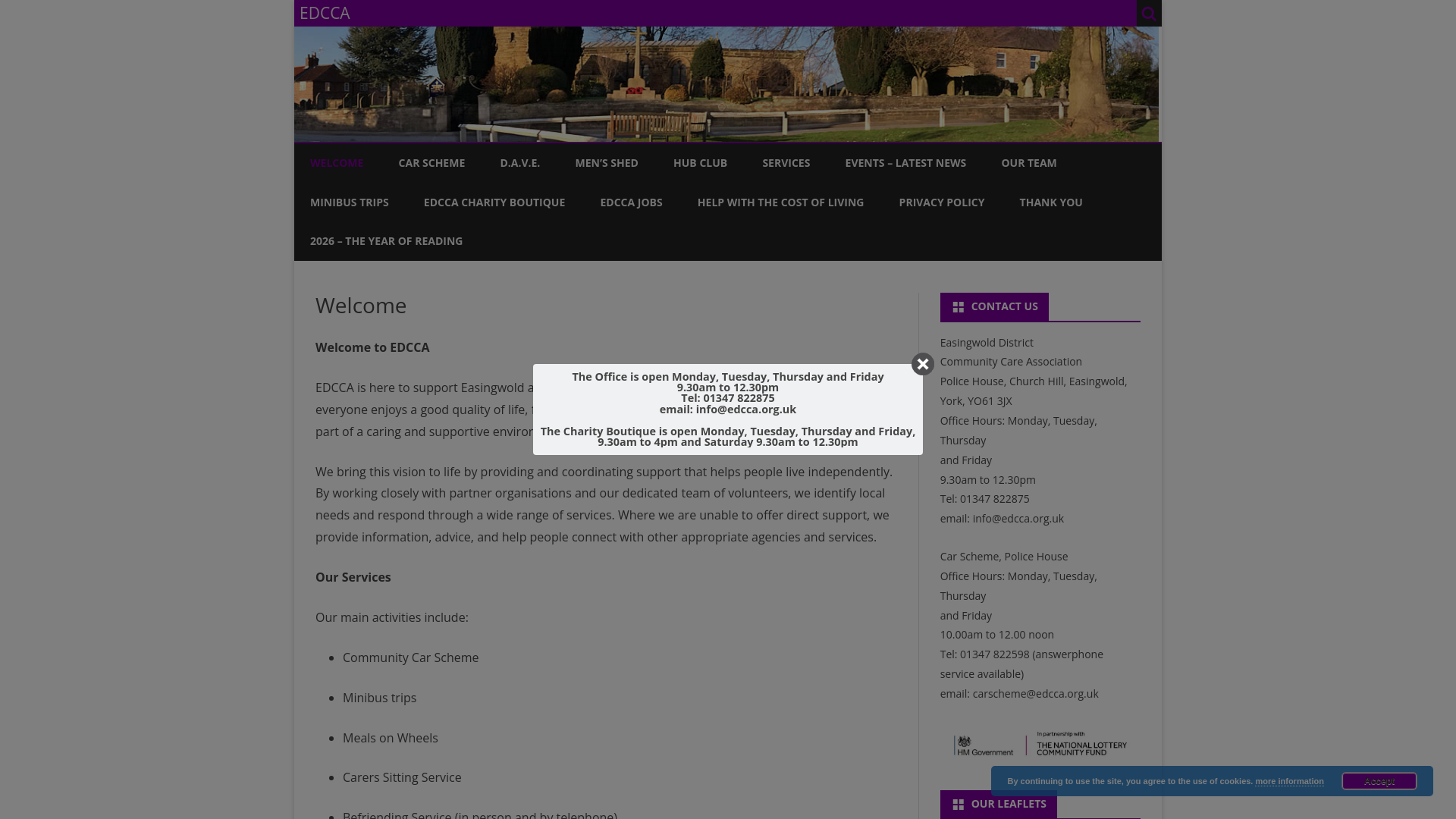Click 'Easingwold District' address line

tap(987, 343)
